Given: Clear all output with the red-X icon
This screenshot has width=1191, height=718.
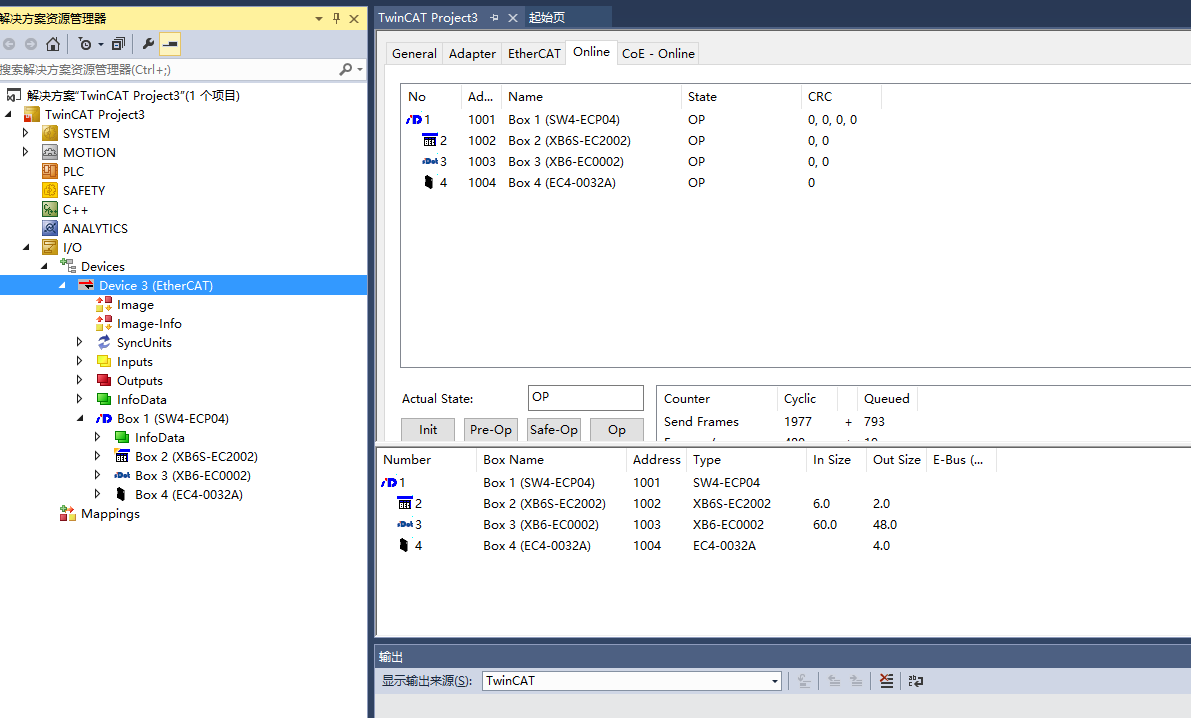Looking at the screenshot, I should pos(886,681).
